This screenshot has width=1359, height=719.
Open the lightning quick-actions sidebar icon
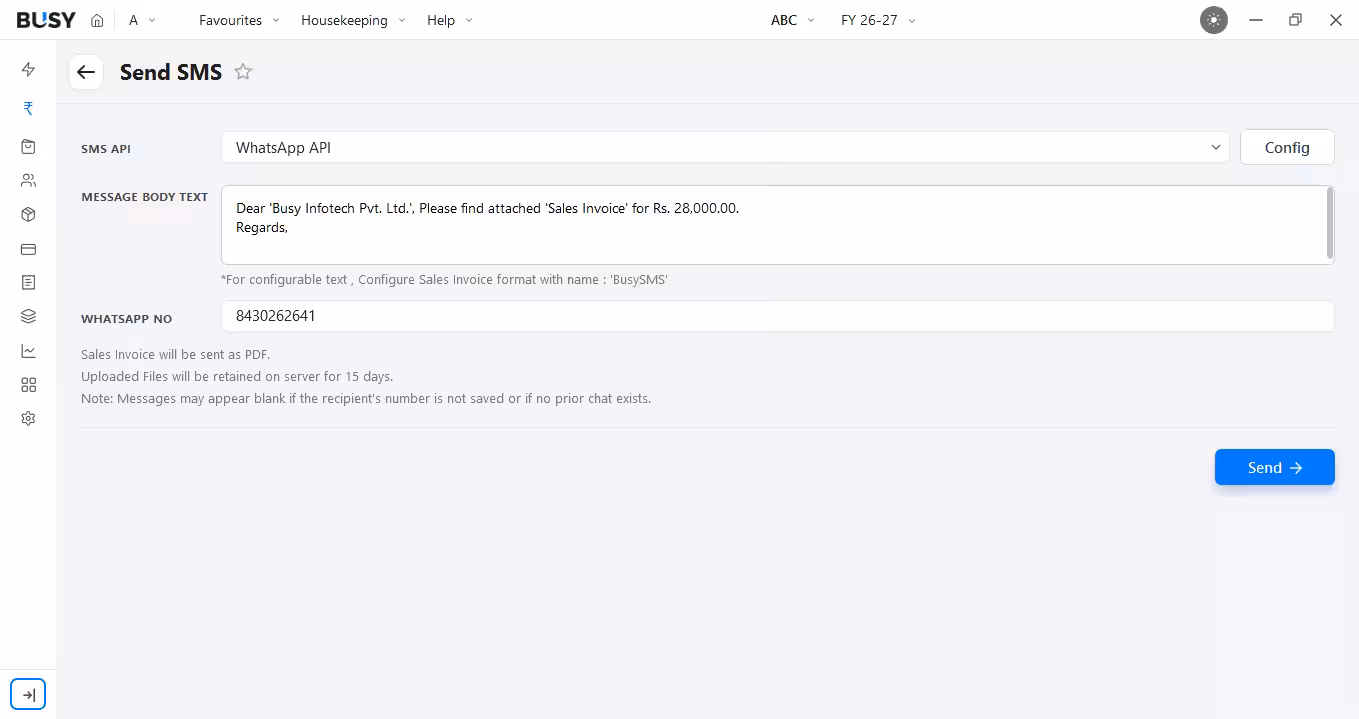coord(28,70)
